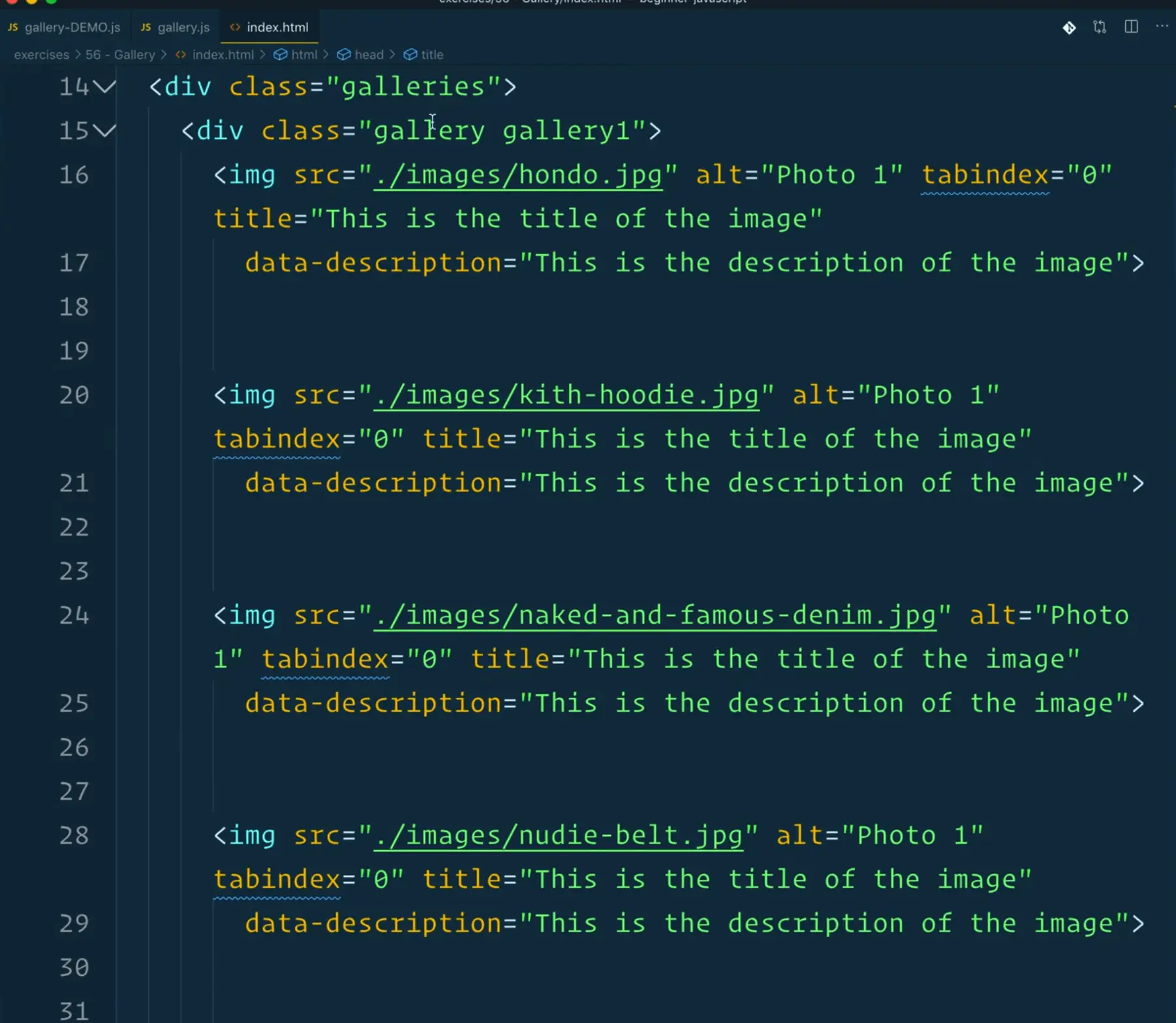Image resolution: width=1176 pixels, height=1023 pixels.
Task: Click line number 22 in the gutter
Action: (x=74, y=527)
